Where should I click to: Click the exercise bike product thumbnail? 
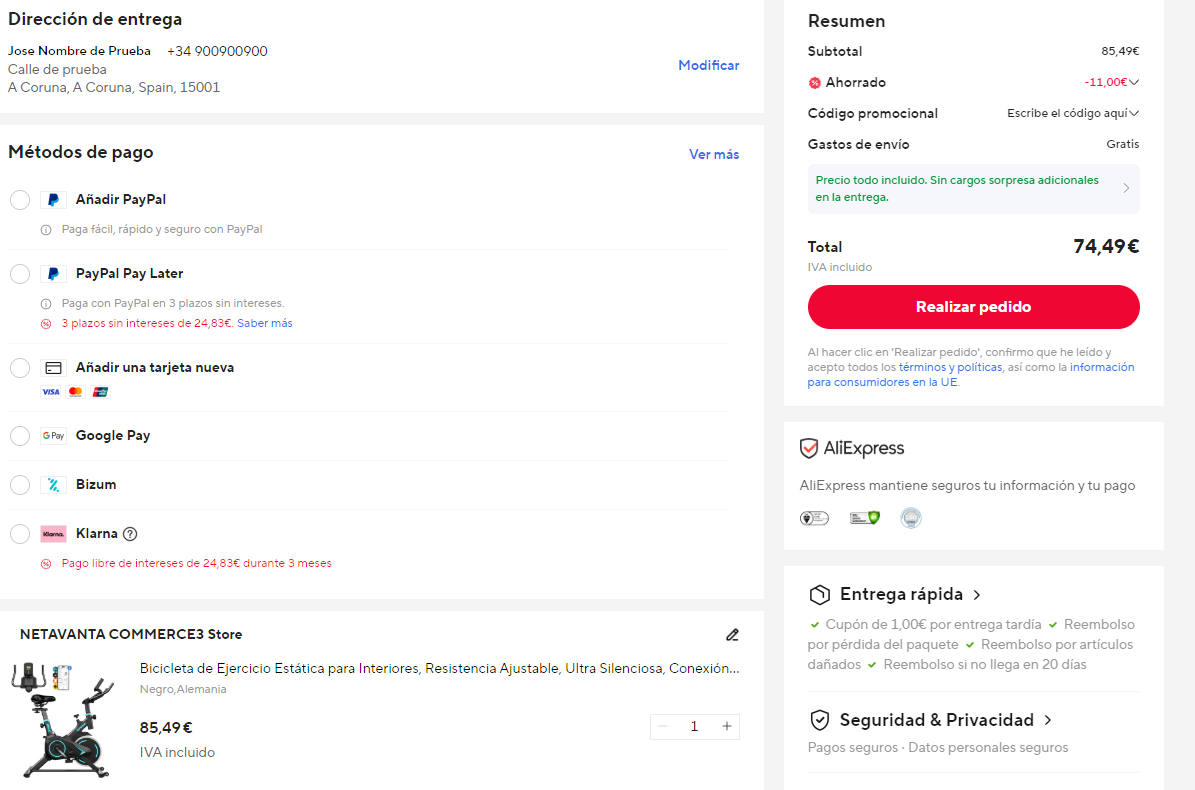coord(62,720)
